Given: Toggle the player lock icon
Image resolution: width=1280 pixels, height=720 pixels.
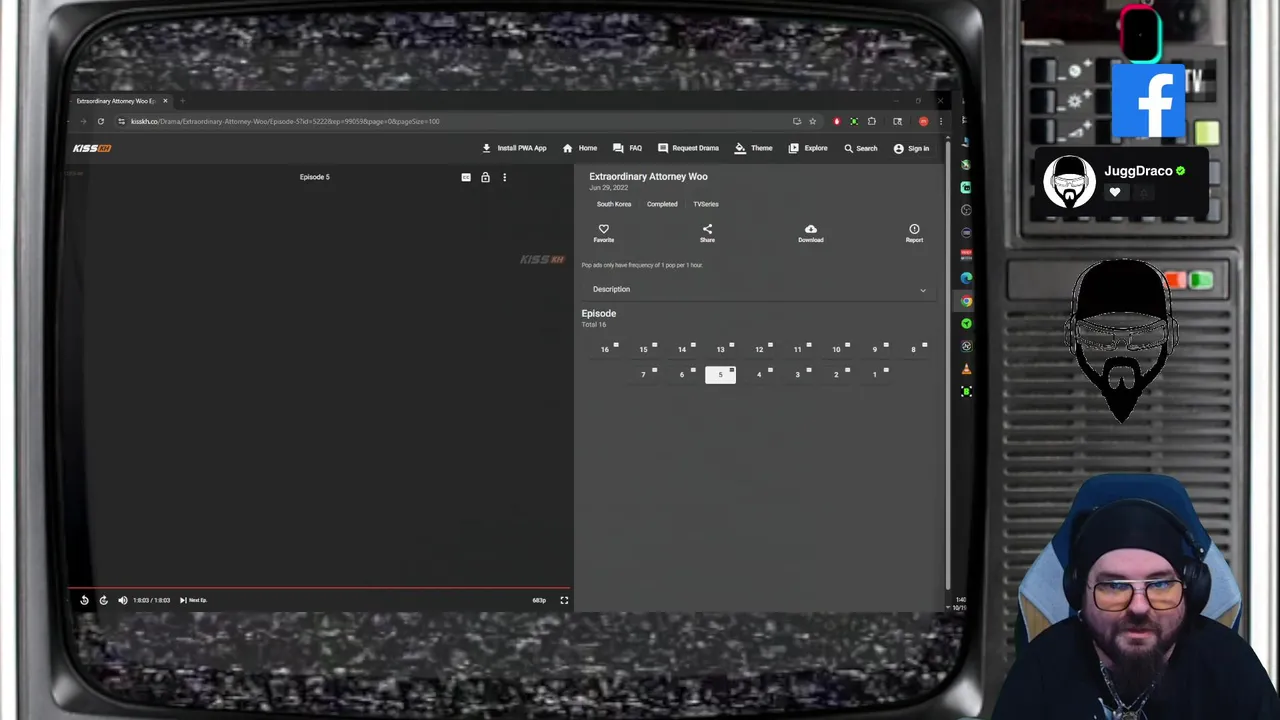Looking at the screenshot, I should coord(485,177).
